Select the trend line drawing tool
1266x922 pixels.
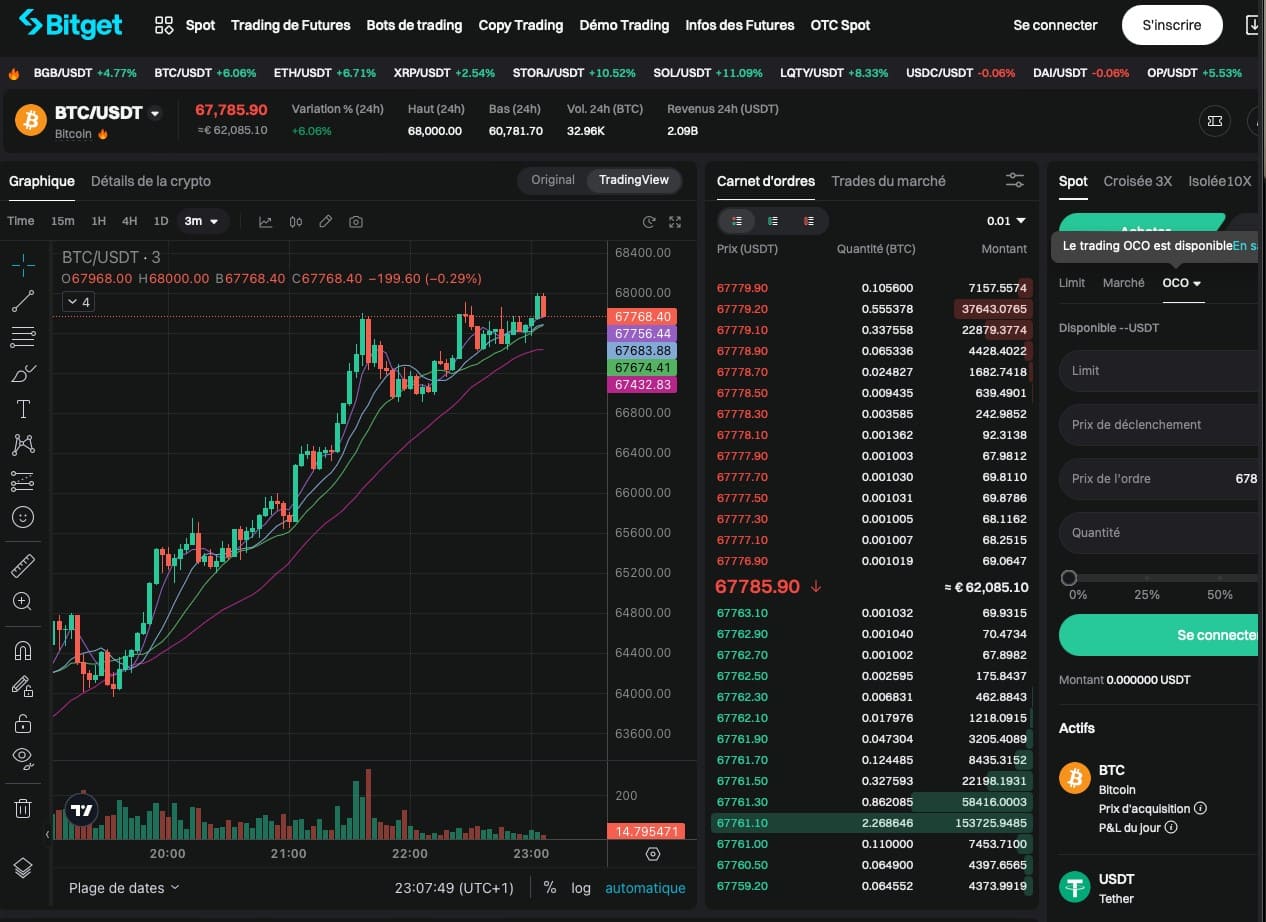[x=22, y=300]
